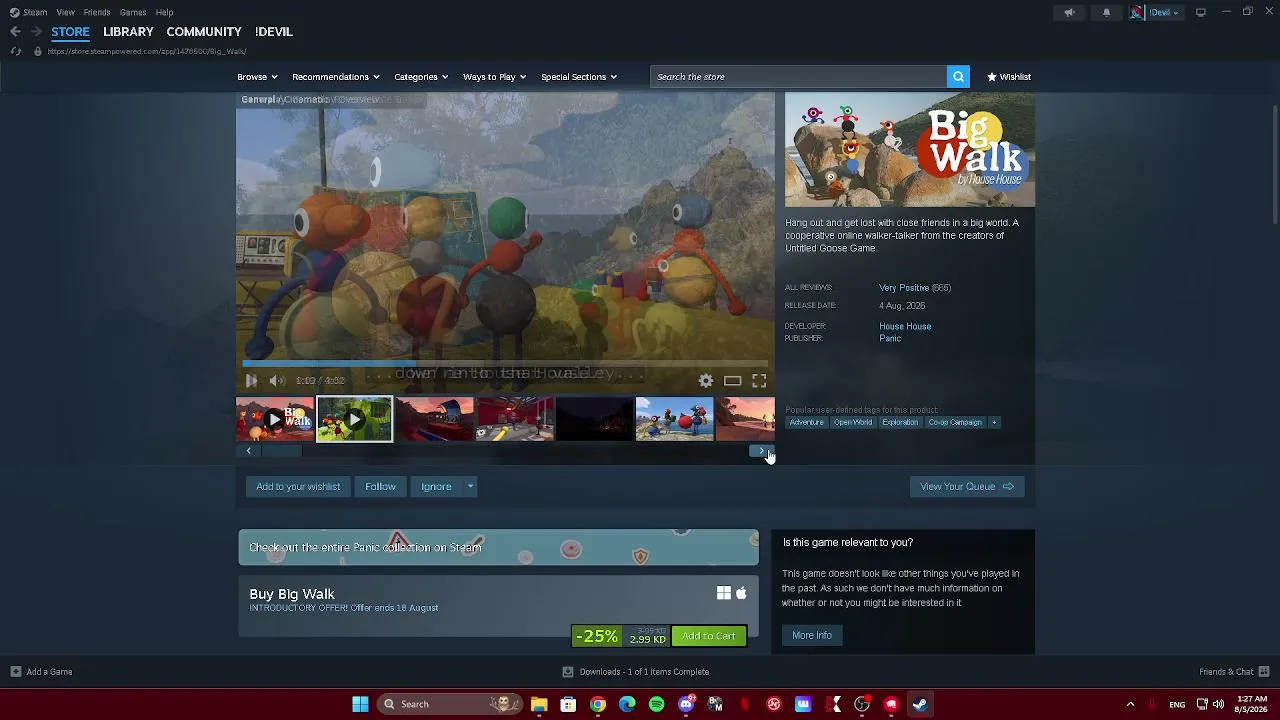Open the Panic publisher link
1280x720 pixels.
[x=890, y=338]
